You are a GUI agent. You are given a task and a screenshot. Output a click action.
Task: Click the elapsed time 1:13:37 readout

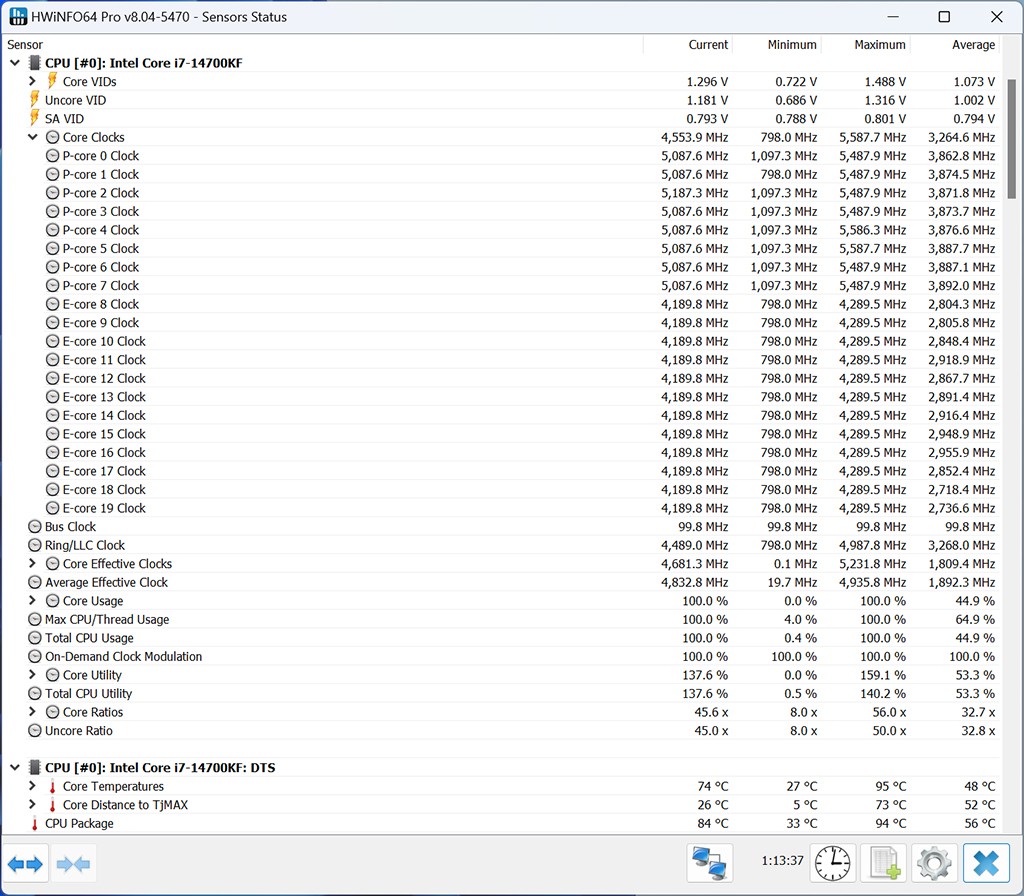782,861
